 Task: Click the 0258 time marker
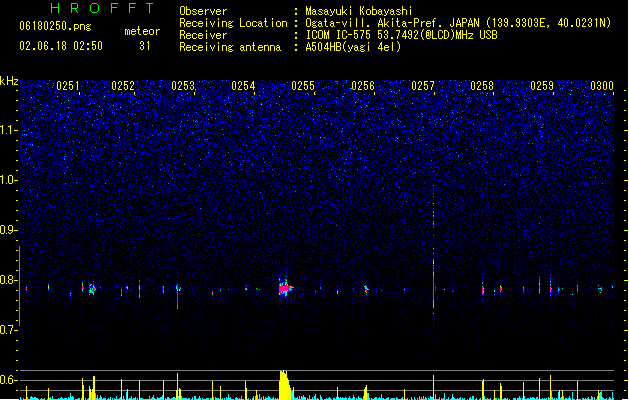tap(482, 86)
